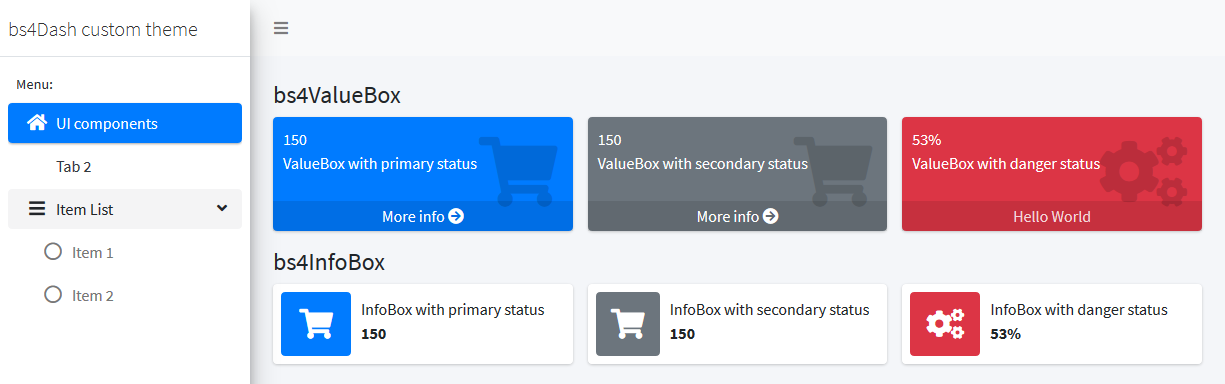This screenshot has height=384, width=1225.
Task: Select the Item 2 circle icon
Action: point(54,295)
